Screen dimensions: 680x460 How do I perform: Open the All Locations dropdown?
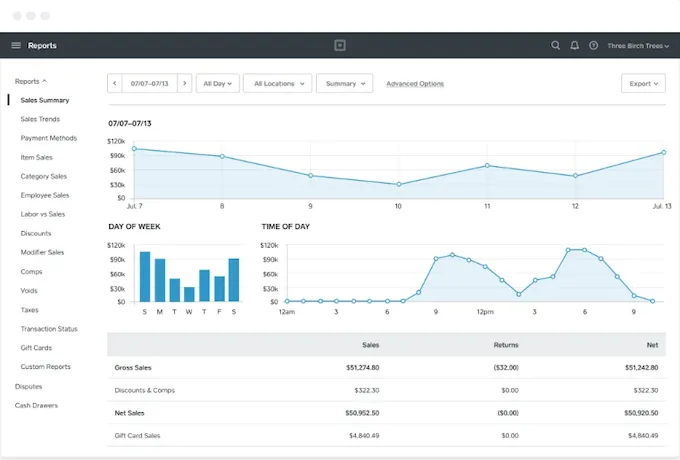coord(277,84)
